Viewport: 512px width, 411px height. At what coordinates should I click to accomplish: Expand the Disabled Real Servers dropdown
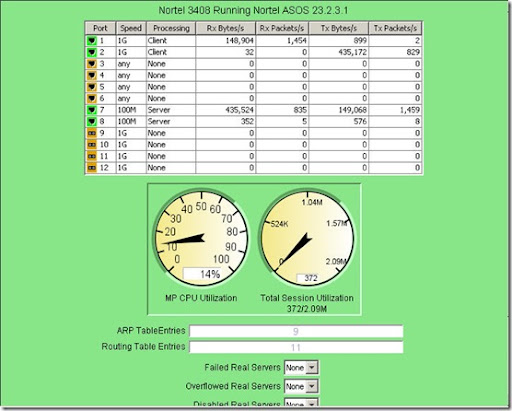[x=301, y=403]
